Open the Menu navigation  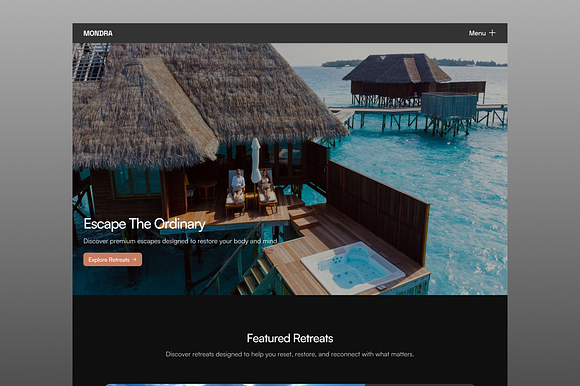coord(482,33)
